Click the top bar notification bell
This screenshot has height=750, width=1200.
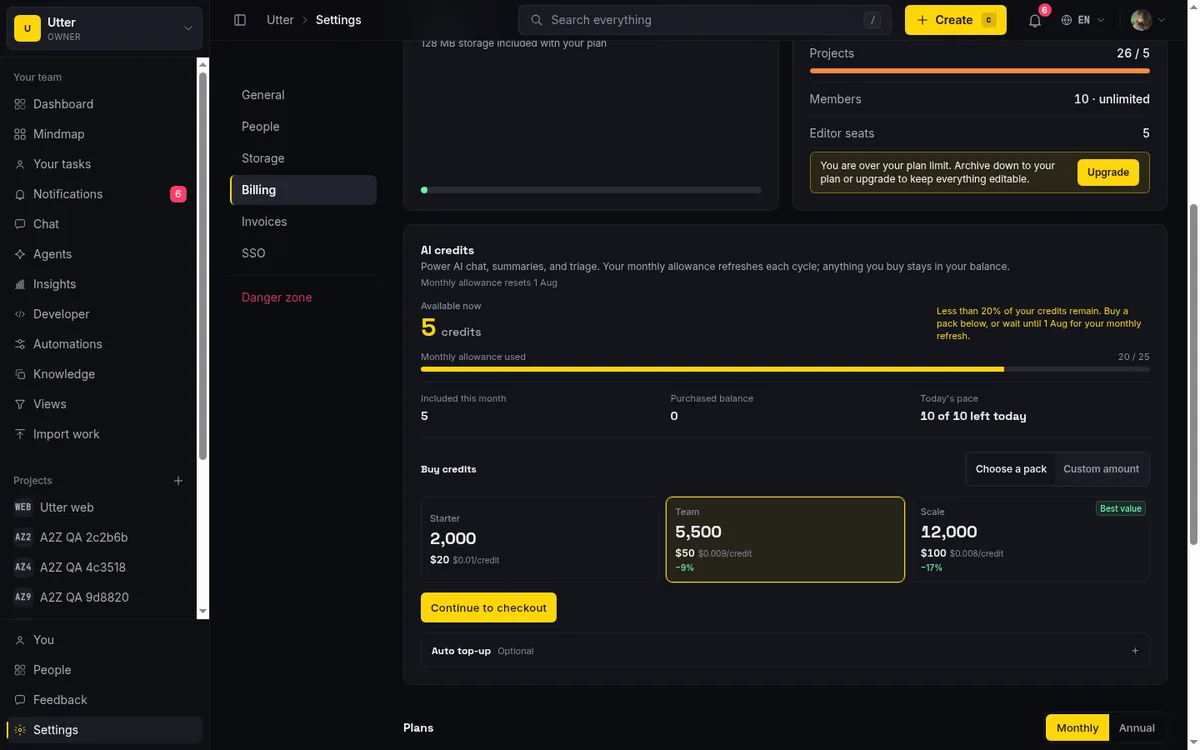tap(1035, 20)
